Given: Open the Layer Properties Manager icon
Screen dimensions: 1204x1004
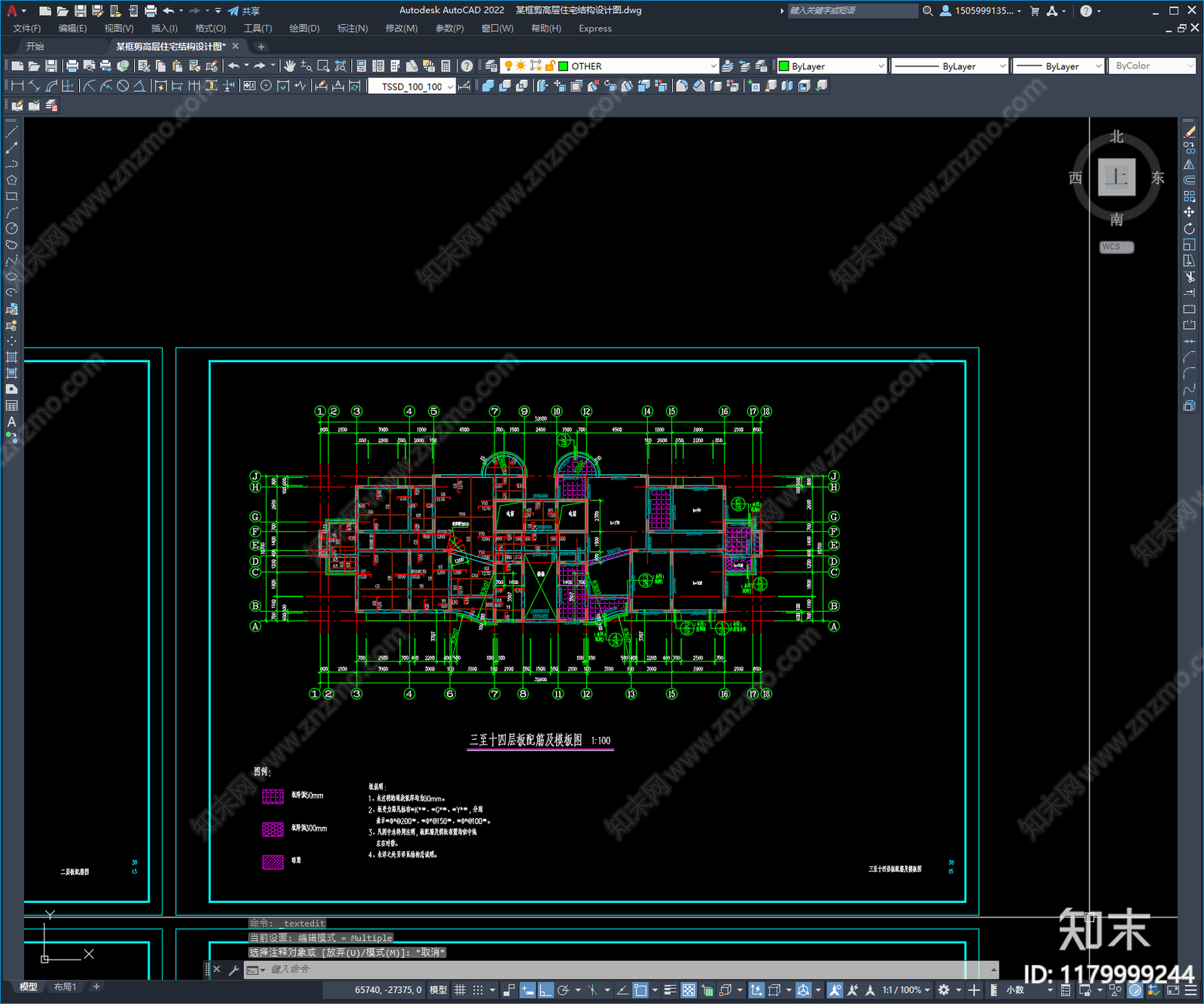Looking at the screenshot, I should [x=491, y=66].
